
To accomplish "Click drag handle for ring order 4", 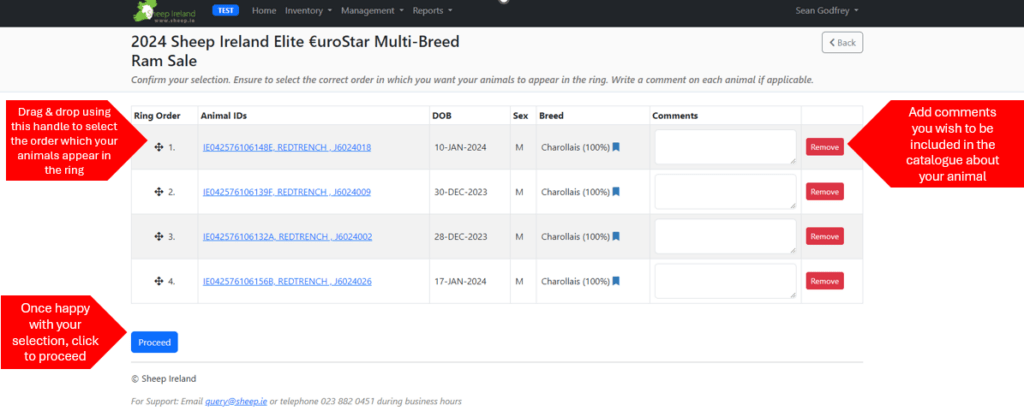I will 159,281.
